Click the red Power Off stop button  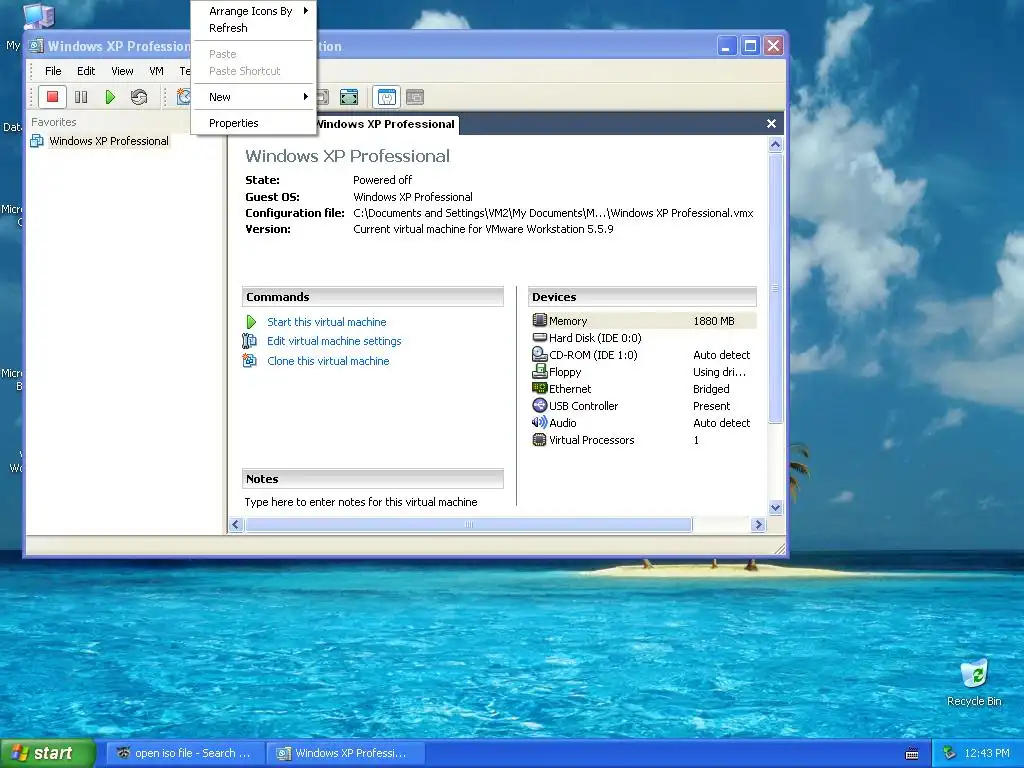point(52,97)
